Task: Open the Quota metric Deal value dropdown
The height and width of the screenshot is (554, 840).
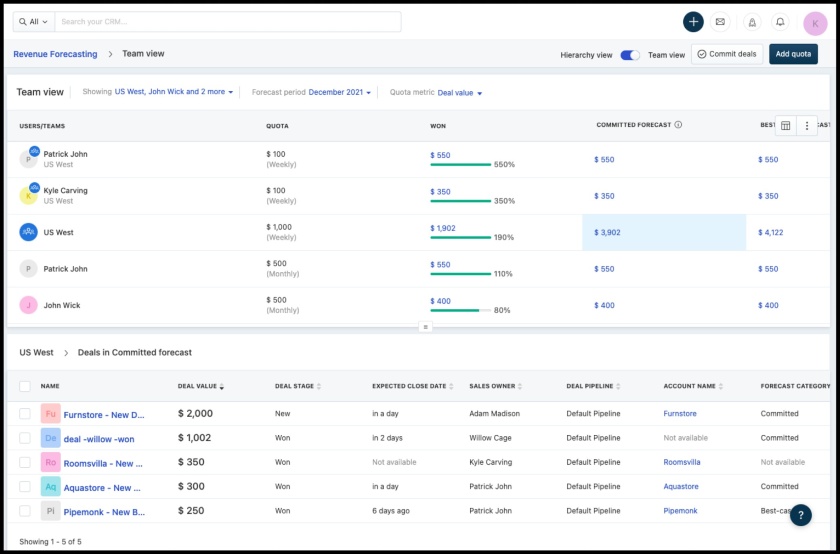Action: (x=460, y=93)
